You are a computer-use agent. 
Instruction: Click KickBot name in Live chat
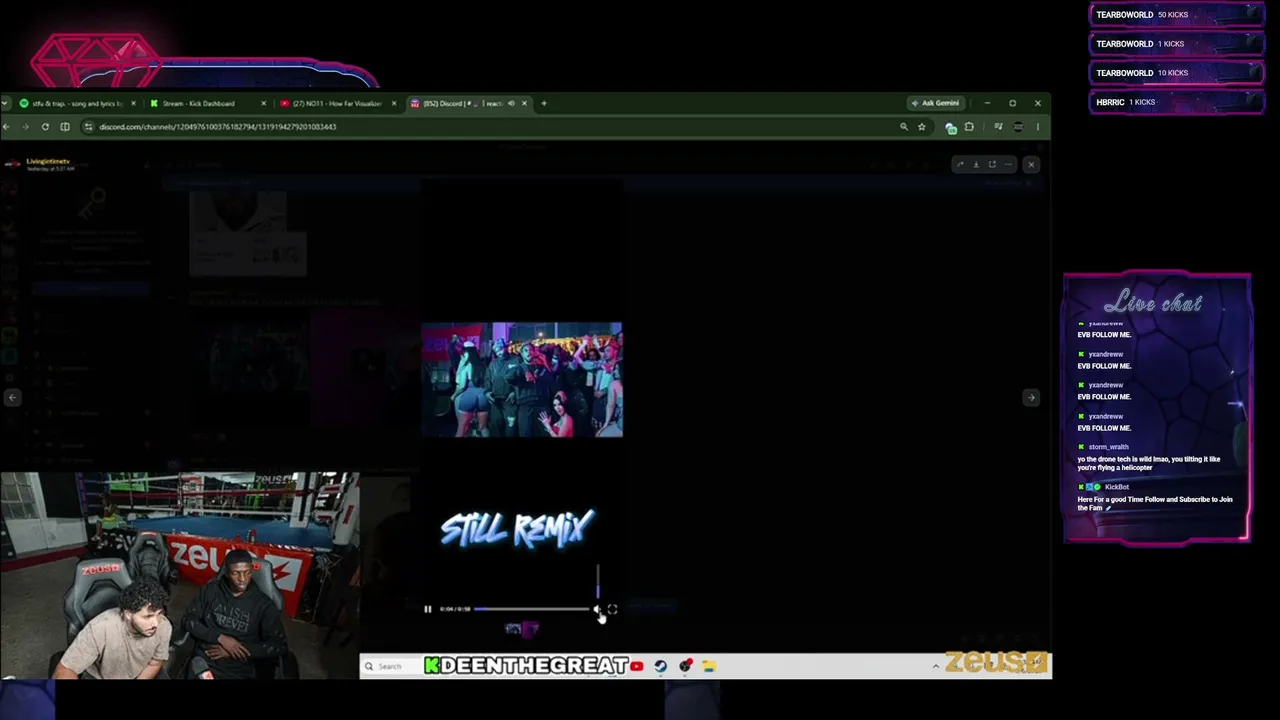click(x=1117, y=487)
